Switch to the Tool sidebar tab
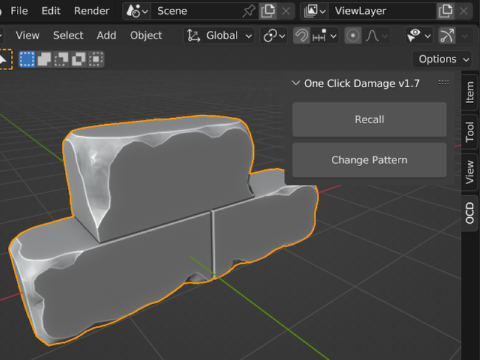This screenshot has height=360, width=480. pyautogui.click(x=469, y=132)
